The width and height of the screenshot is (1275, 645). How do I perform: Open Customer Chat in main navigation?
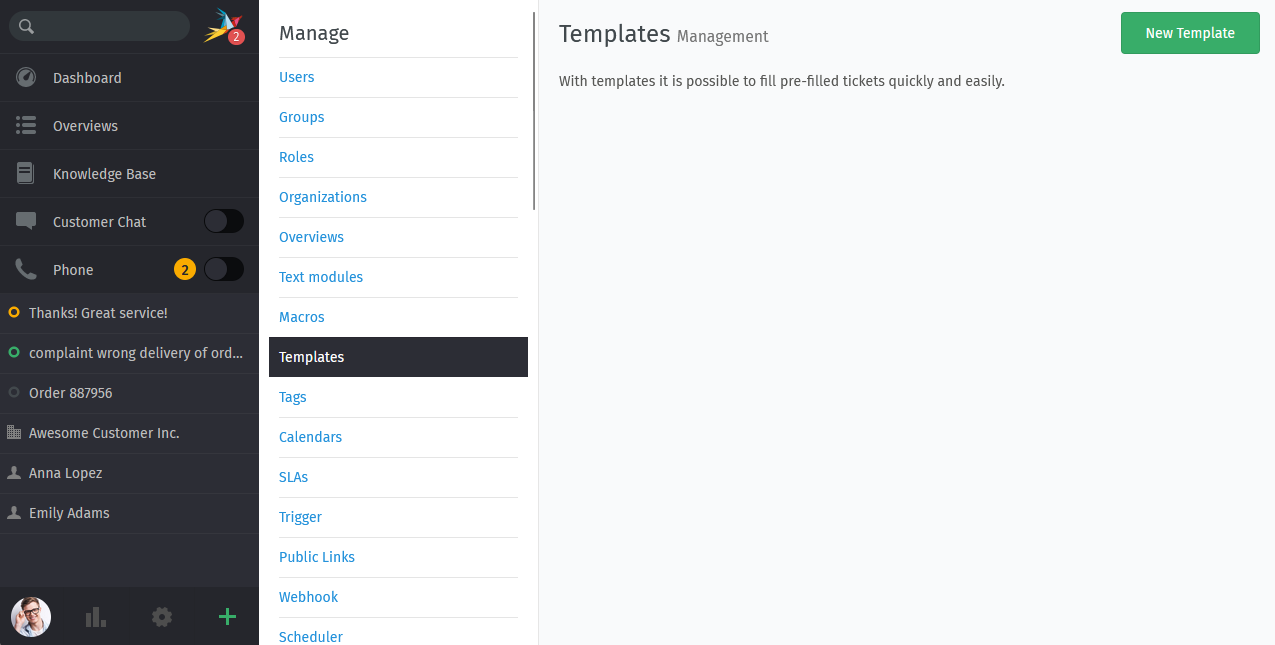(x=100, y=222)
